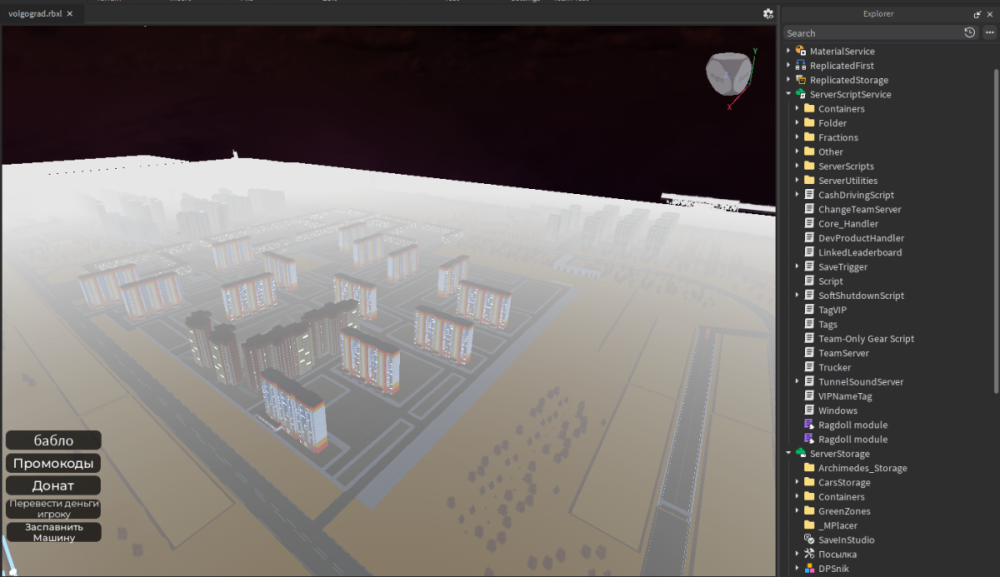Click the MaterialService icon in Explorer
The width and height of the screenshot is (1000, 577).
click(800, 51)
